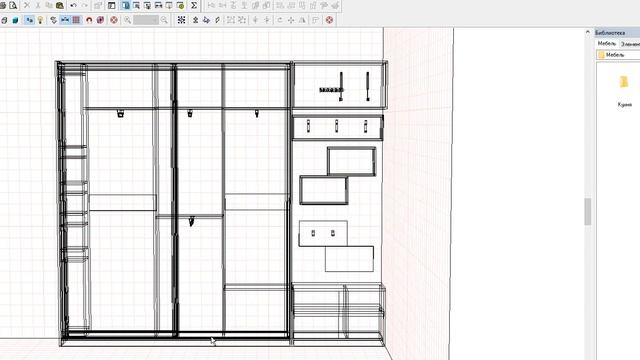Screen dimensions: 640x360
Task: Toggle the lightbulb lighting icon
Action: click(40, 20)
